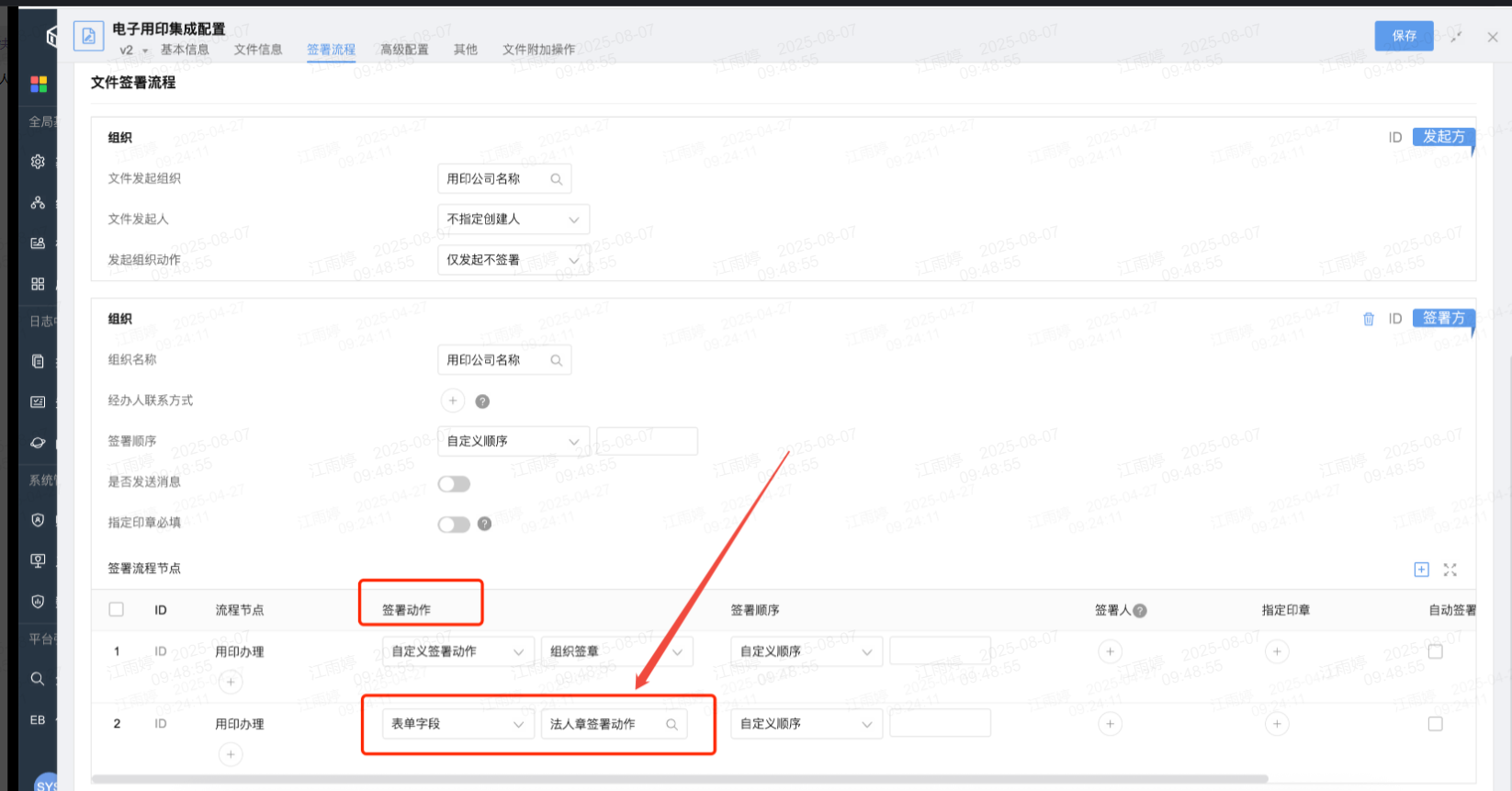Expand the 仅发起不签署 dropdown
This screenshot has width=1512, height=791.
513,260
